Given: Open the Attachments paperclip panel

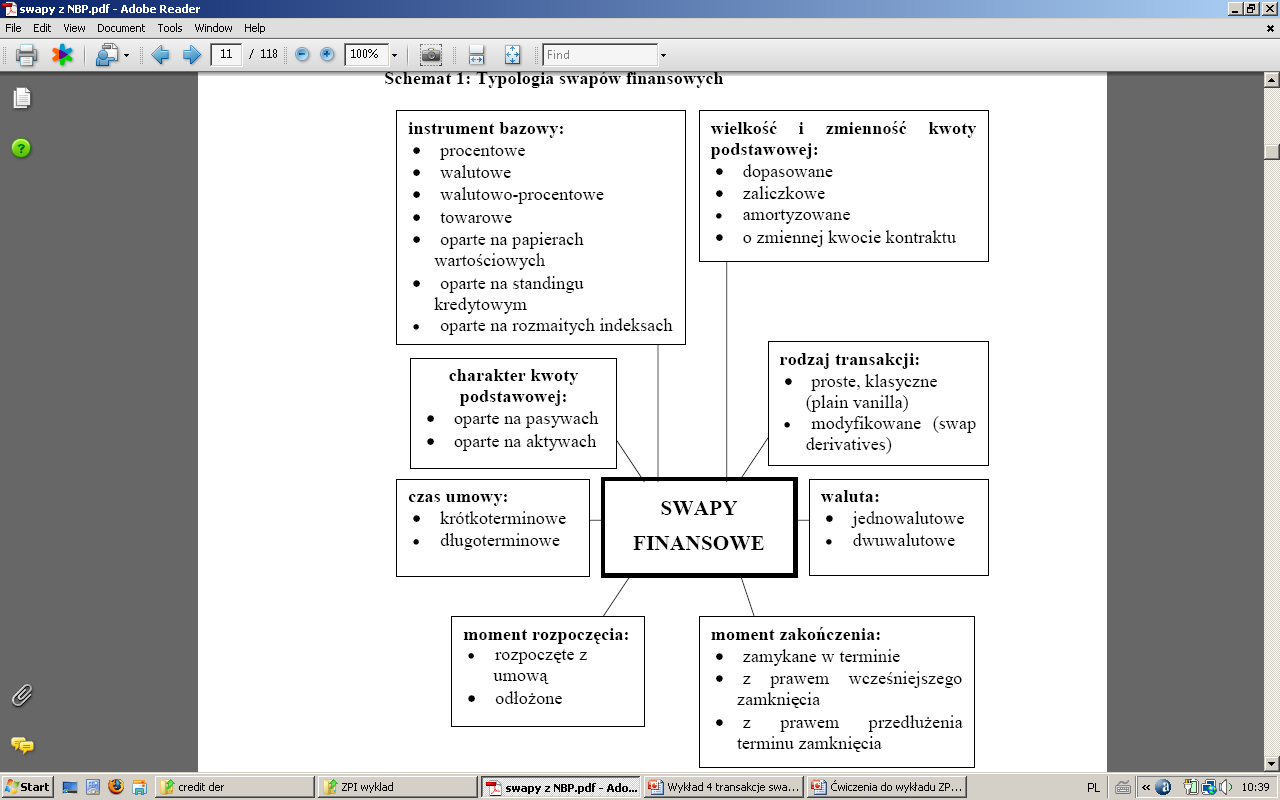Looking at the screenshot, I should [21, 696].
